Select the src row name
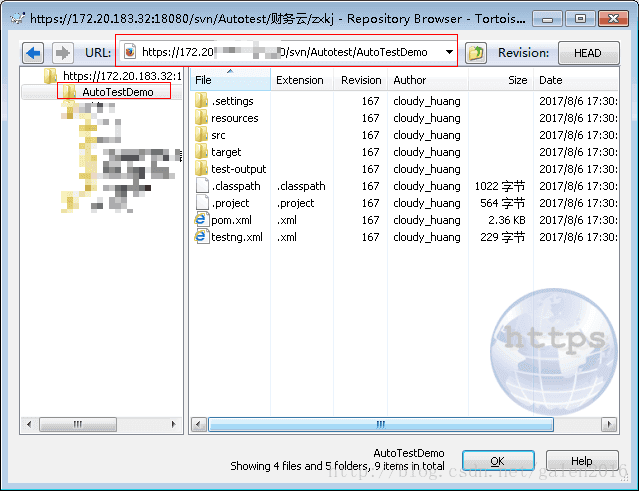The width and height of the screenshot is (639, 491). 218,135
